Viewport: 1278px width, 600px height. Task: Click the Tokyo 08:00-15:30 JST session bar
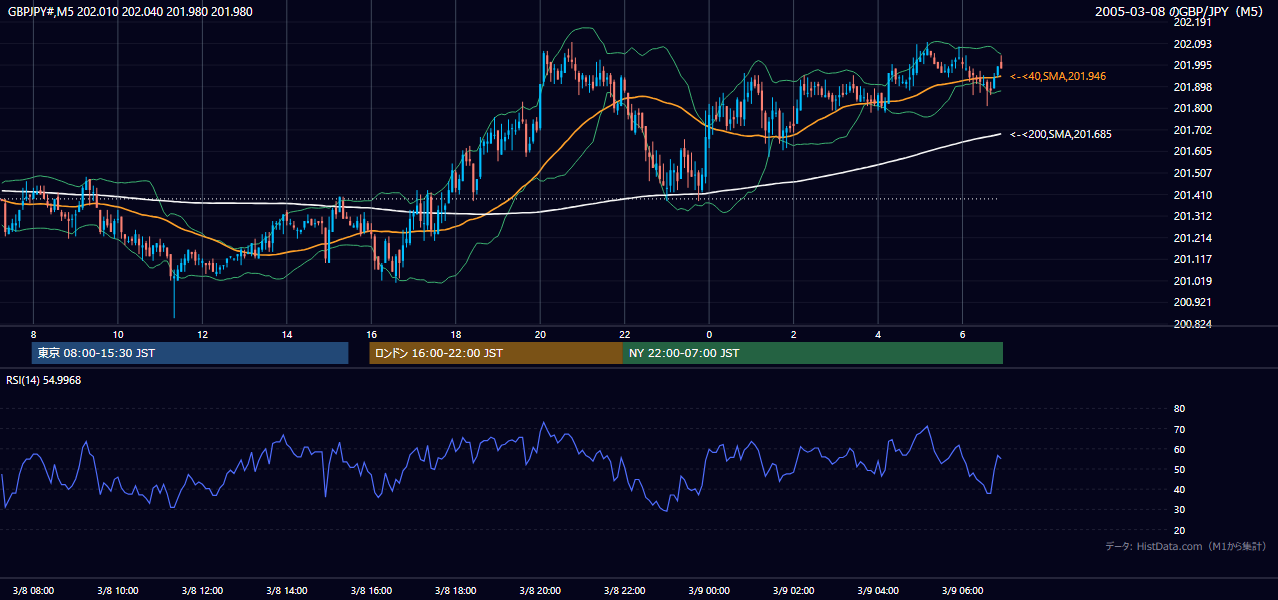point(190,353)
